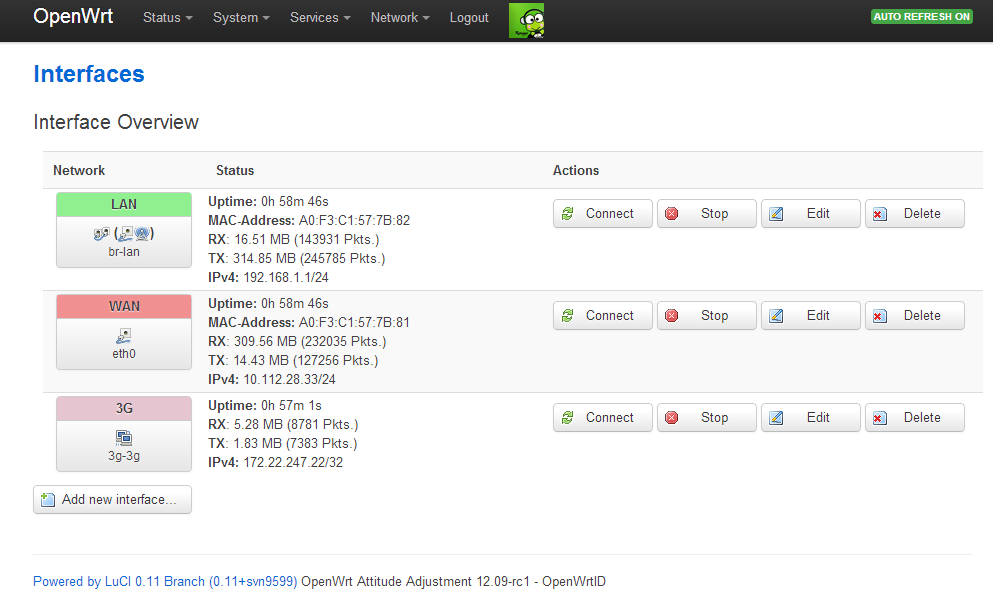Stop the WAN interface
Image resolution: width=993 pixels, height=589 pixels.
point(707,316)
